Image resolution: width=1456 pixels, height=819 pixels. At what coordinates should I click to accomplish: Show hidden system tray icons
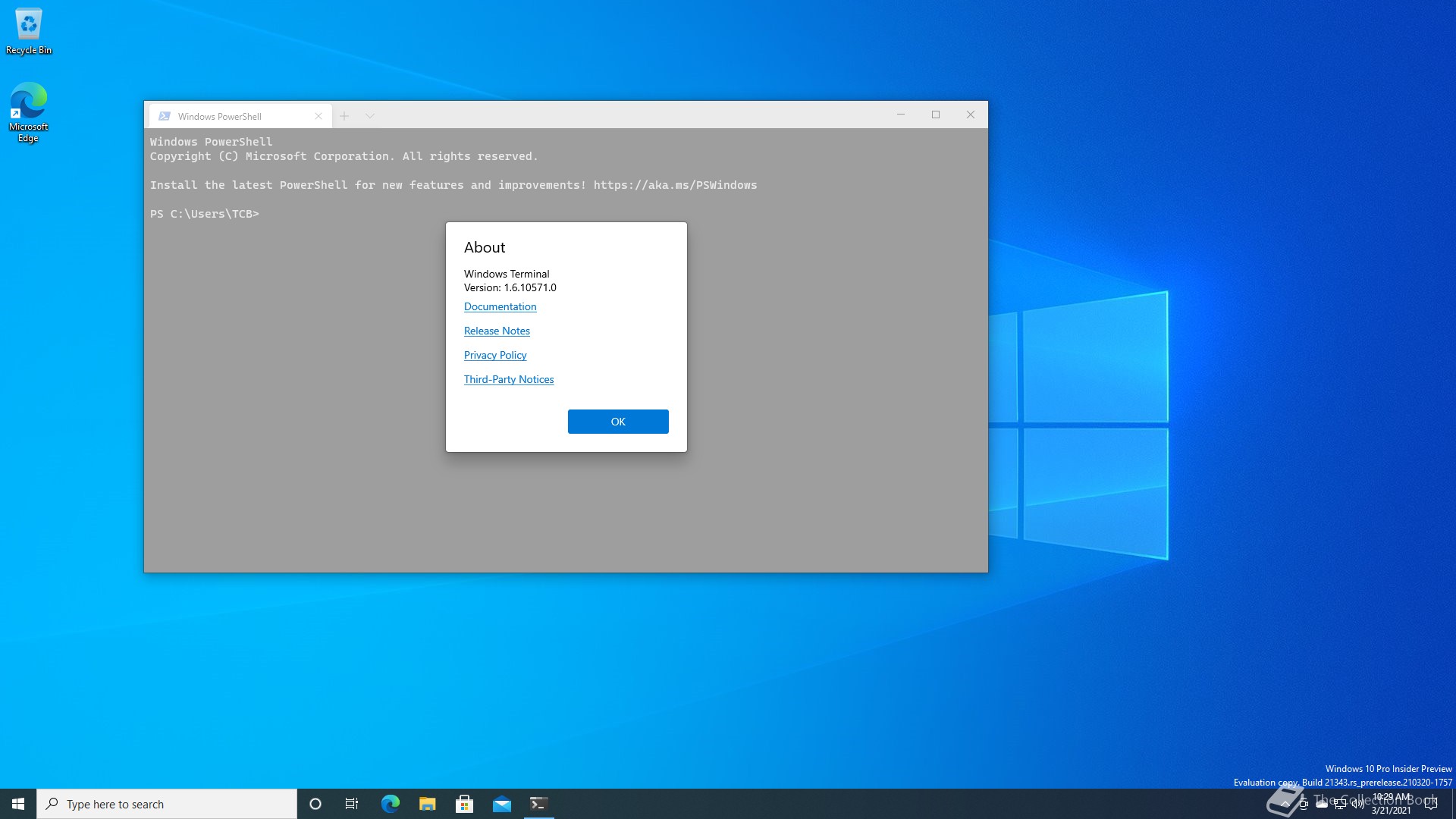click(x=1285, y=804)
